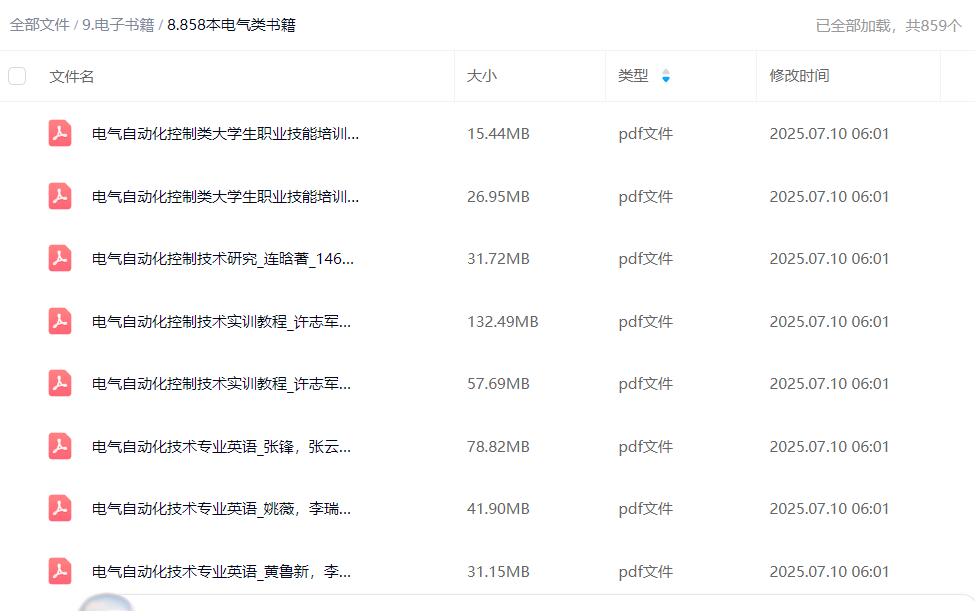Click PDF icon of the 31.15MB file

60,571
